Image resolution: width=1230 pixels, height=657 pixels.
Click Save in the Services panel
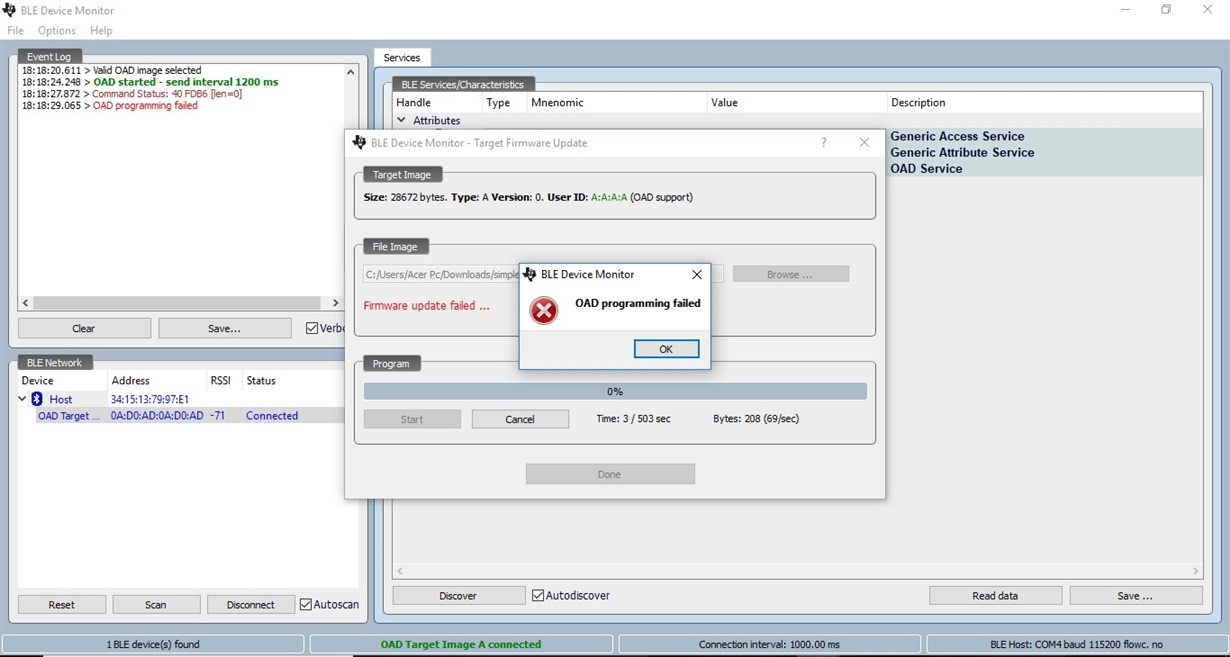[1136, 596]
